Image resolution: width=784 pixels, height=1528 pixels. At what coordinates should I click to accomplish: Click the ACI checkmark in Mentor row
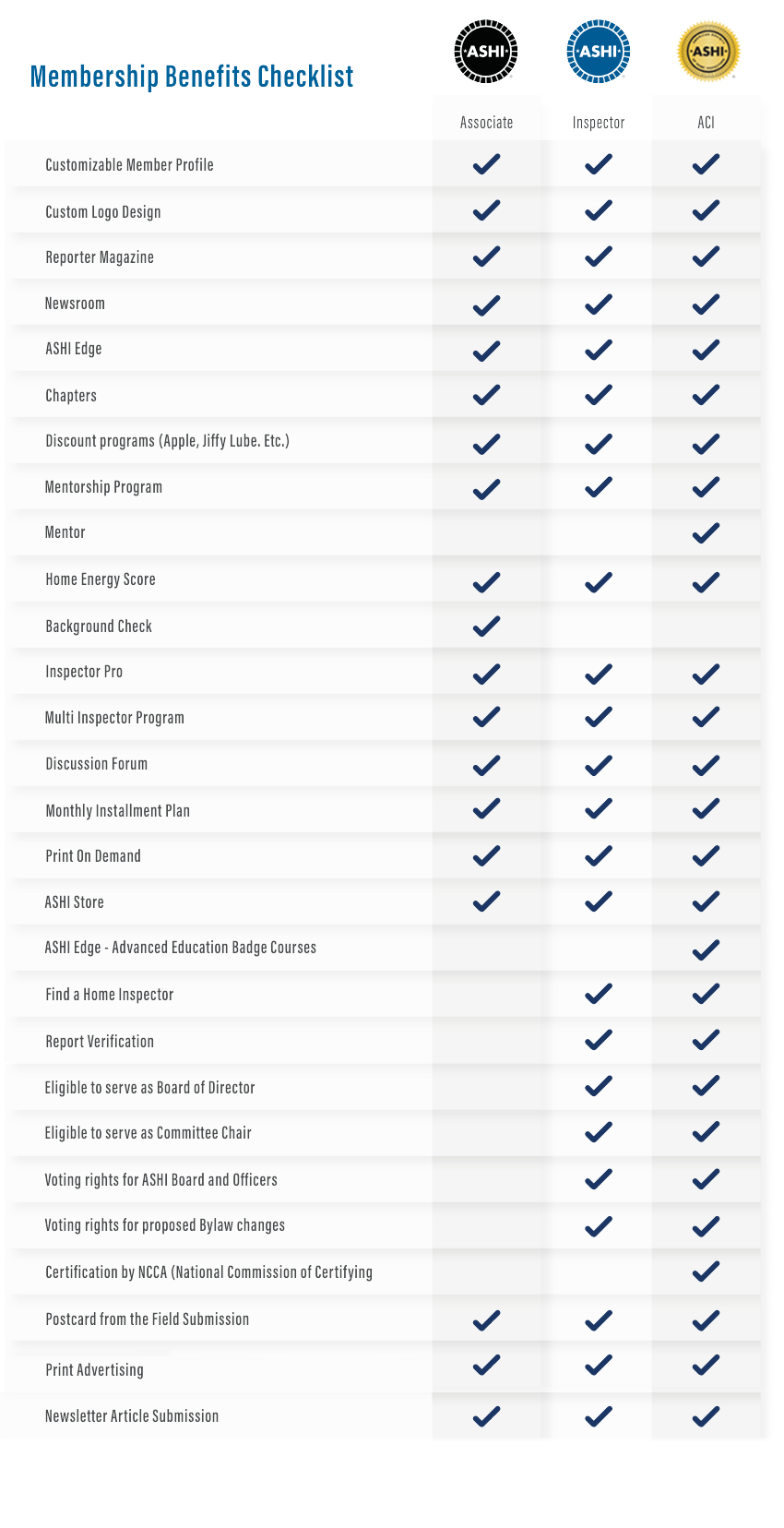tap(706, 532)
